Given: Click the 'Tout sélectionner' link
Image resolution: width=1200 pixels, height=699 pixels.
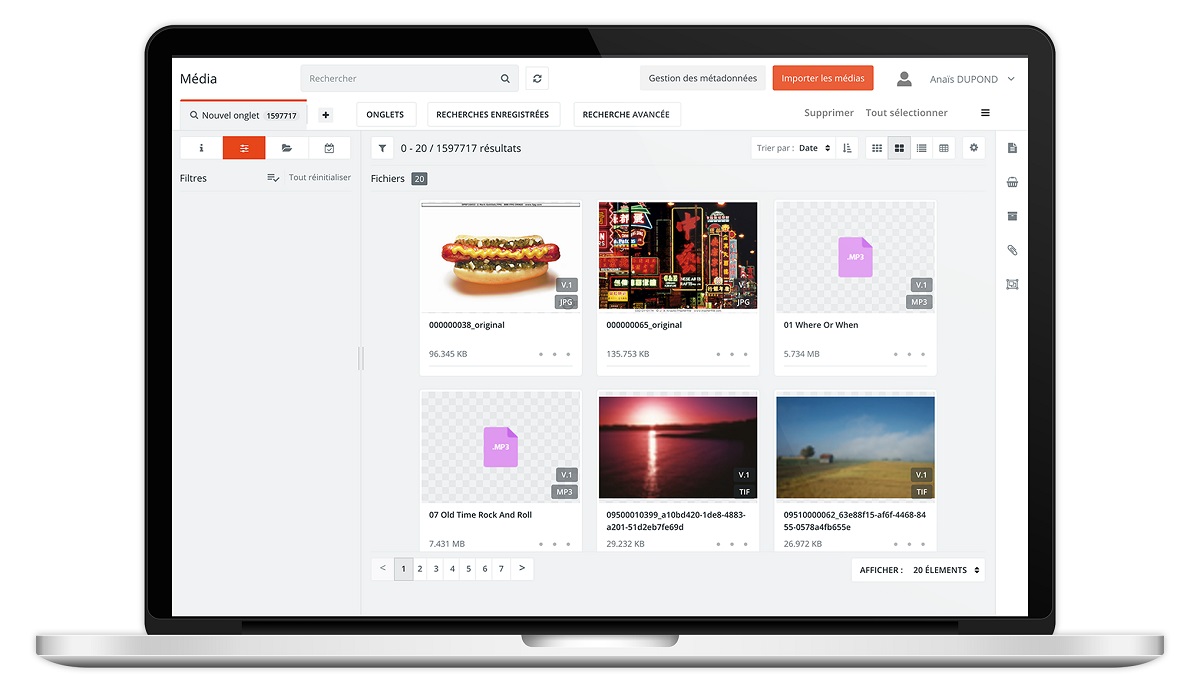Looking at the screenshot, I should pyautogui.click(x=906, y=113).
